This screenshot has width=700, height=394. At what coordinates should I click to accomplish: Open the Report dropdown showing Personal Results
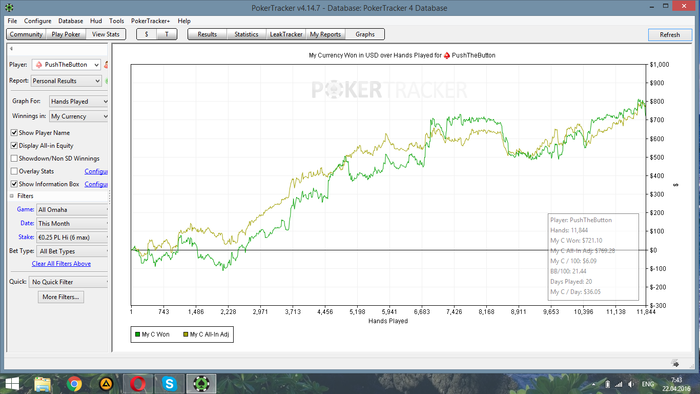click(66, 81)
